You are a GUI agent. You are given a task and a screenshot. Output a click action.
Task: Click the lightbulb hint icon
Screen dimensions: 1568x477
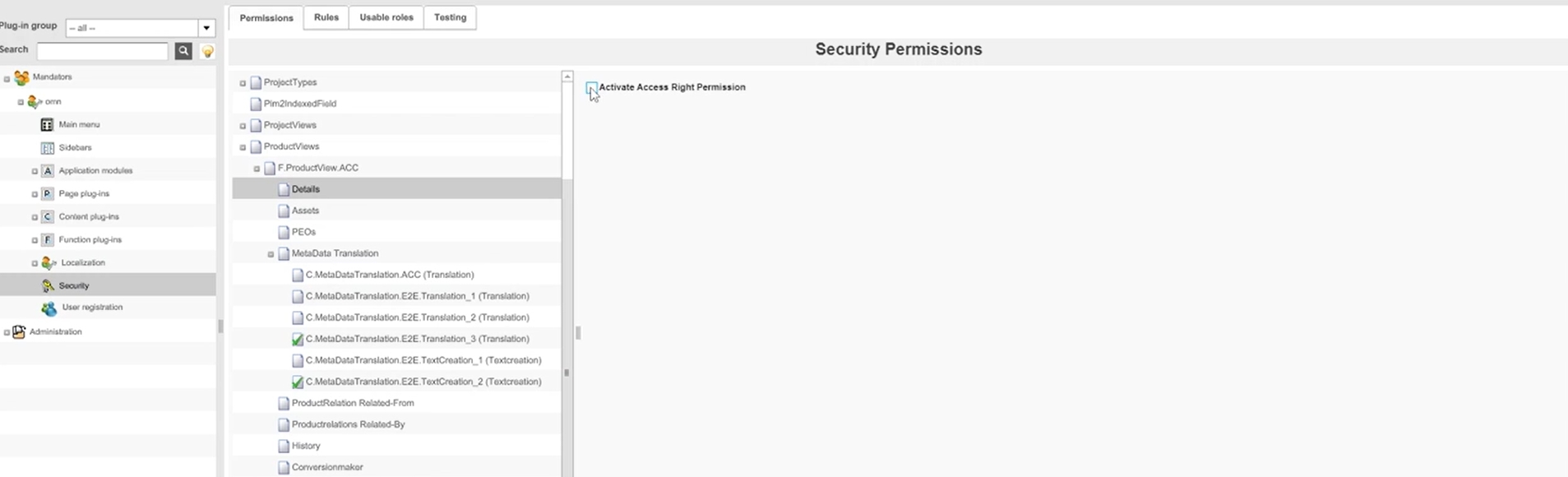(x=208, y=52)
